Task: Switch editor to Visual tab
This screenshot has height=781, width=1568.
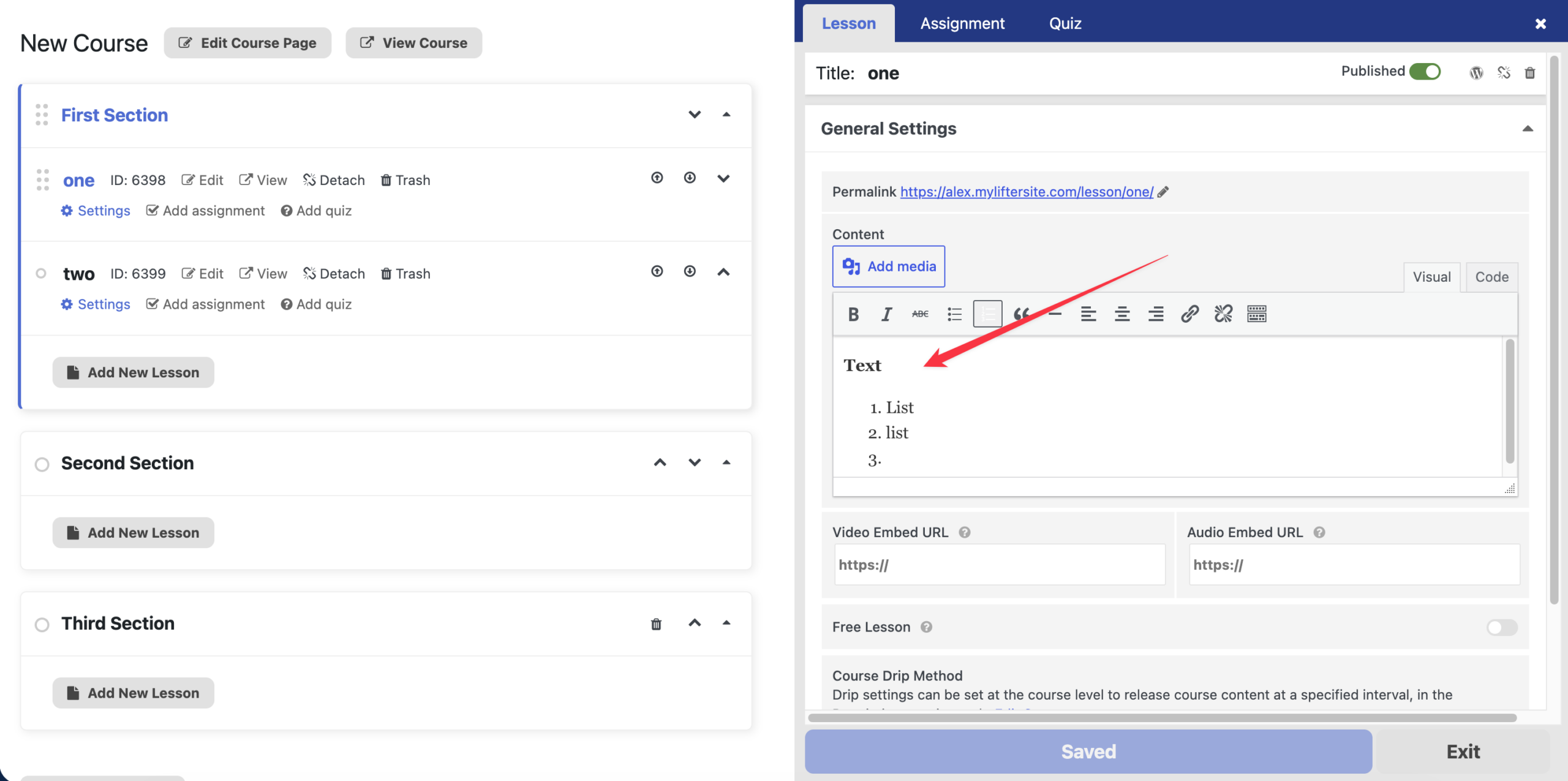Action: pyautogui.click(x=1431, y=277)
